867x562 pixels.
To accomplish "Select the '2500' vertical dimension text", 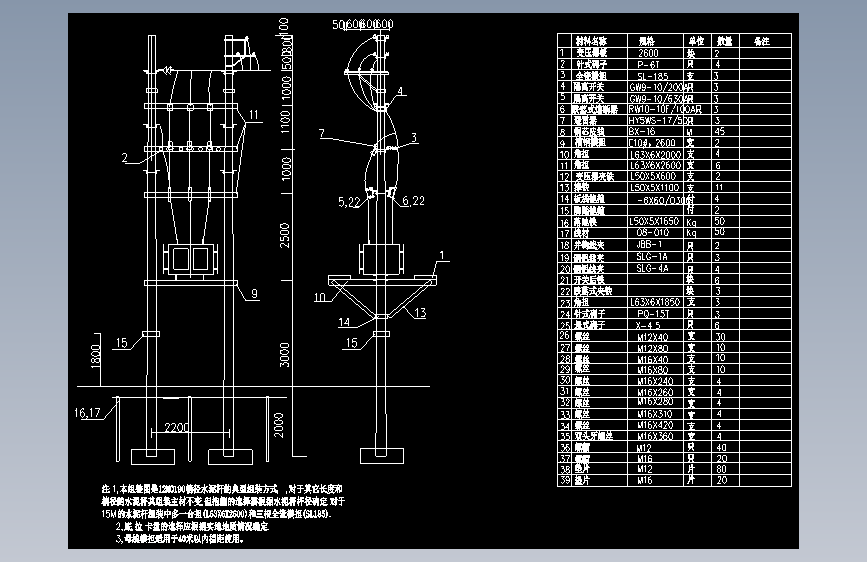I will [x=284, y=235].
